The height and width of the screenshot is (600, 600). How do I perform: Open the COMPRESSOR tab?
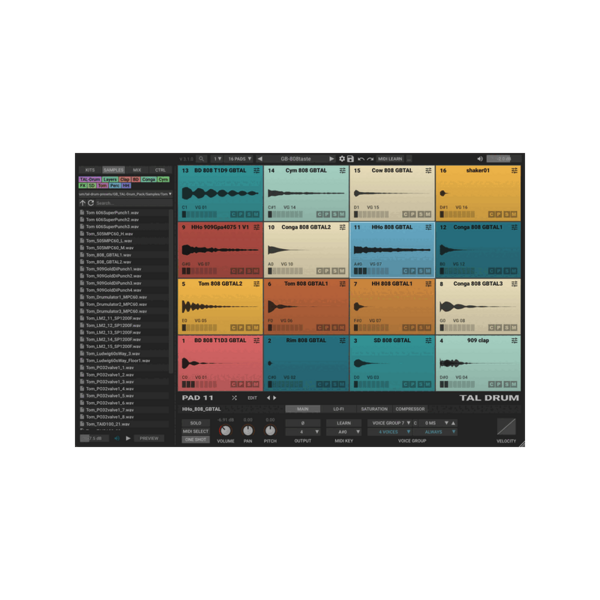[x=410, y=409]
